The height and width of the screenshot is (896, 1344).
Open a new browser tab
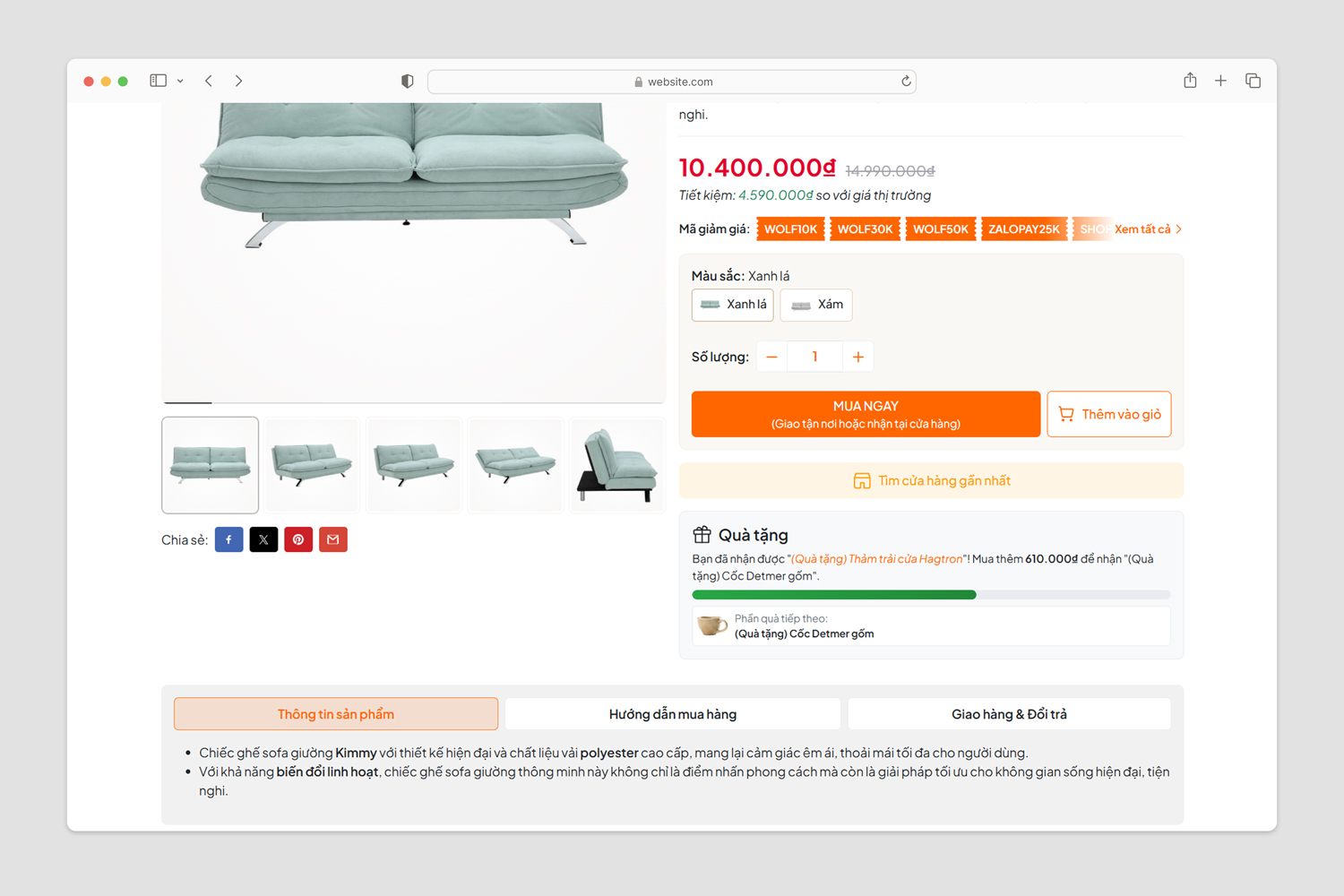tap(1220, 81)
